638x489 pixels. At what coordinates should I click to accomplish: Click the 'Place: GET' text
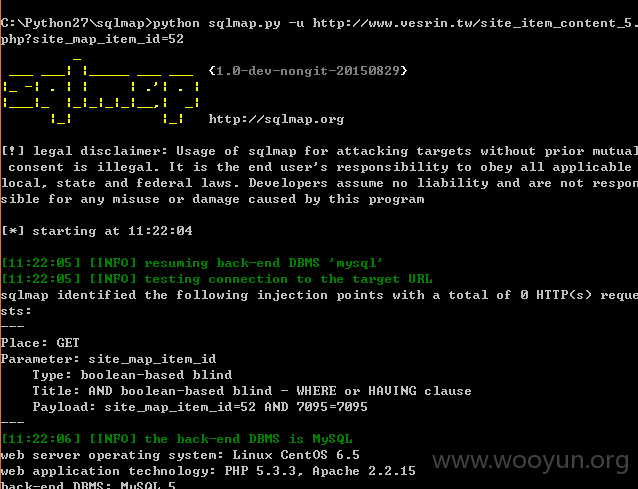40,343
